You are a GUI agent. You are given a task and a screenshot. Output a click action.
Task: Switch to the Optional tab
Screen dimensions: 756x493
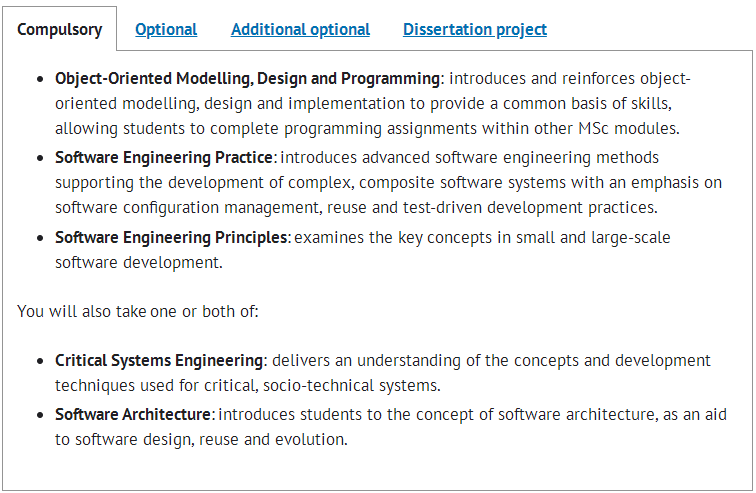pyautogui.click(x=166, y=29)
